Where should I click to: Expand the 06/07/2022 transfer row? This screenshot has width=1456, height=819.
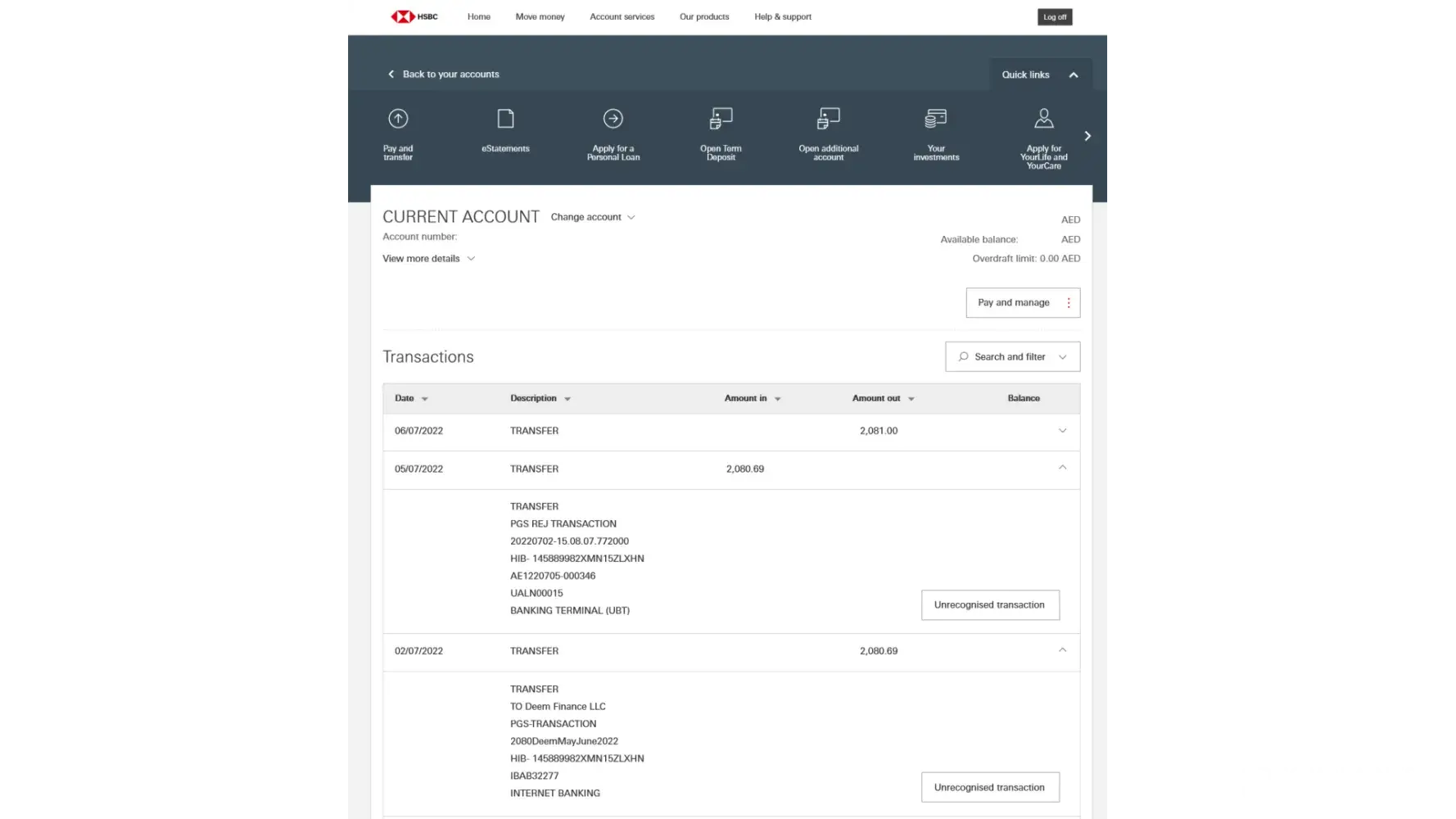[x=1062, y=431]
